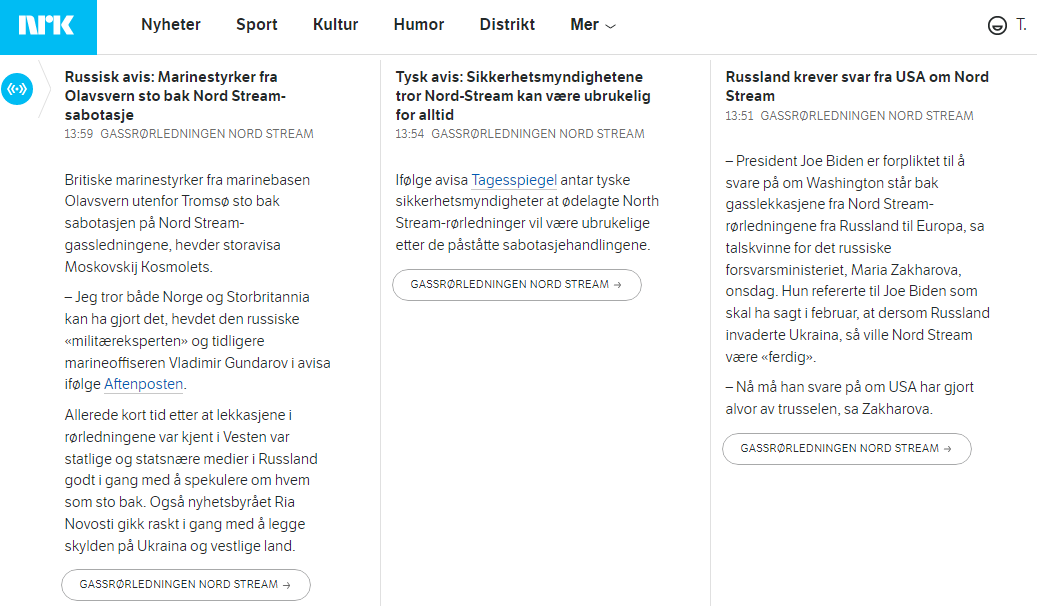Select Kultur in the navigation bar
Image resolution: width=1037 pixels, height=606 pixels.
pos(335,25)
